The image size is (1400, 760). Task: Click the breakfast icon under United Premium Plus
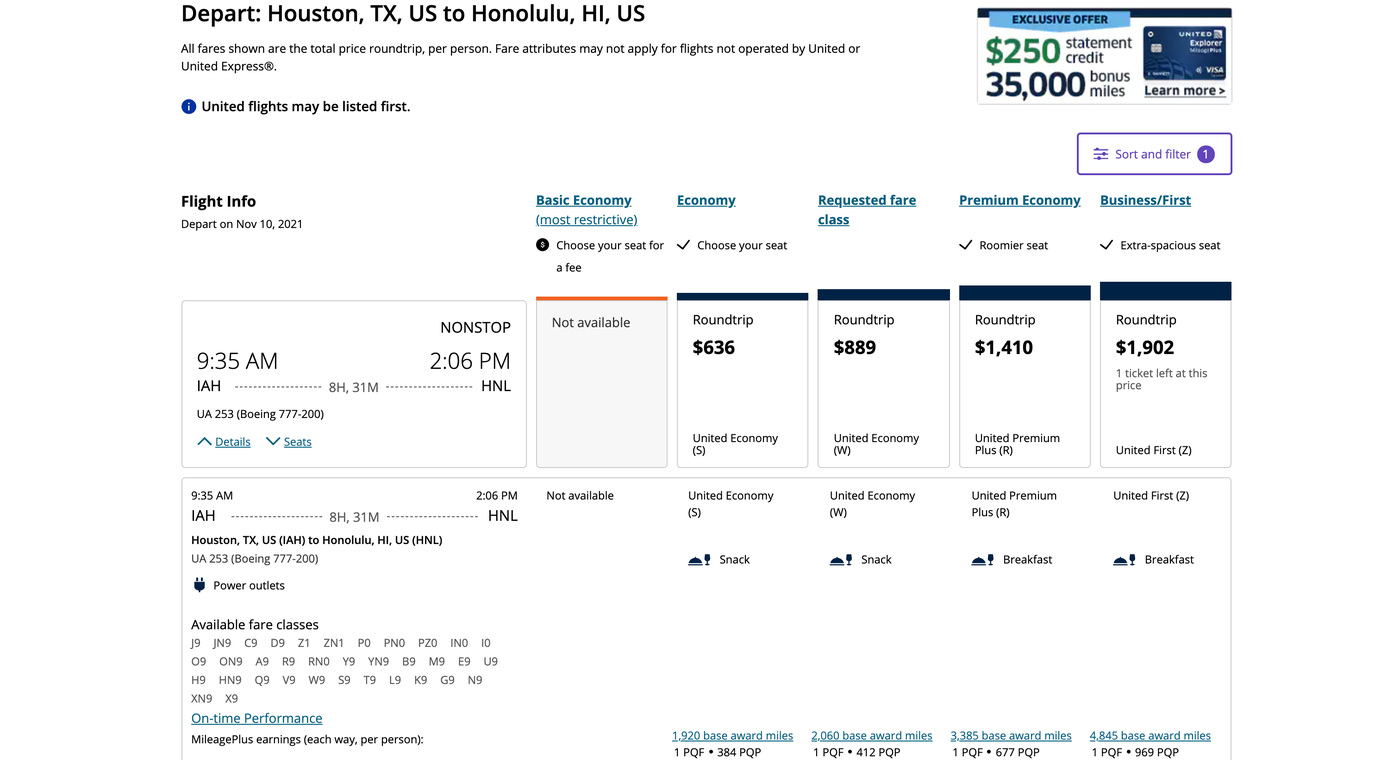(x=982, y=559)
